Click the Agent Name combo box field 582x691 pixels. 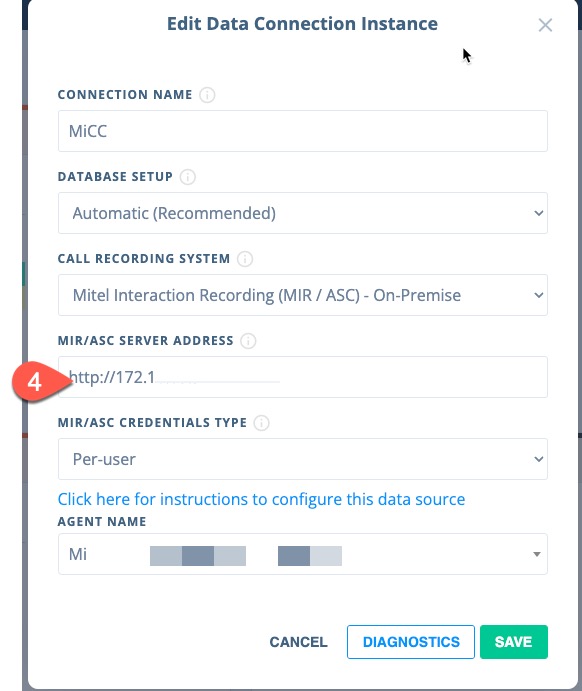(303, 554)
